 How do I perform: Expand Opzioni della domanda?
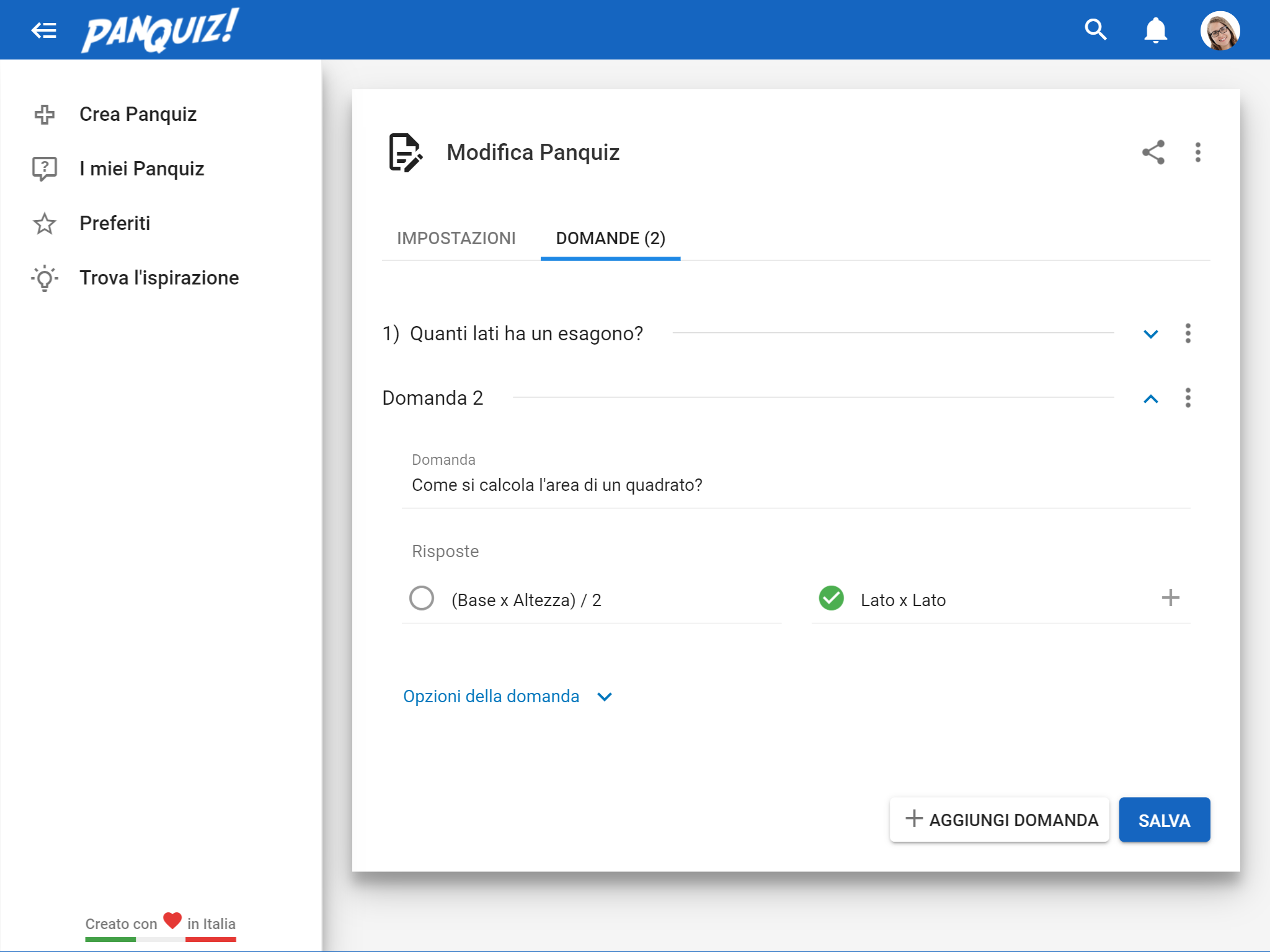pos(508,697)
